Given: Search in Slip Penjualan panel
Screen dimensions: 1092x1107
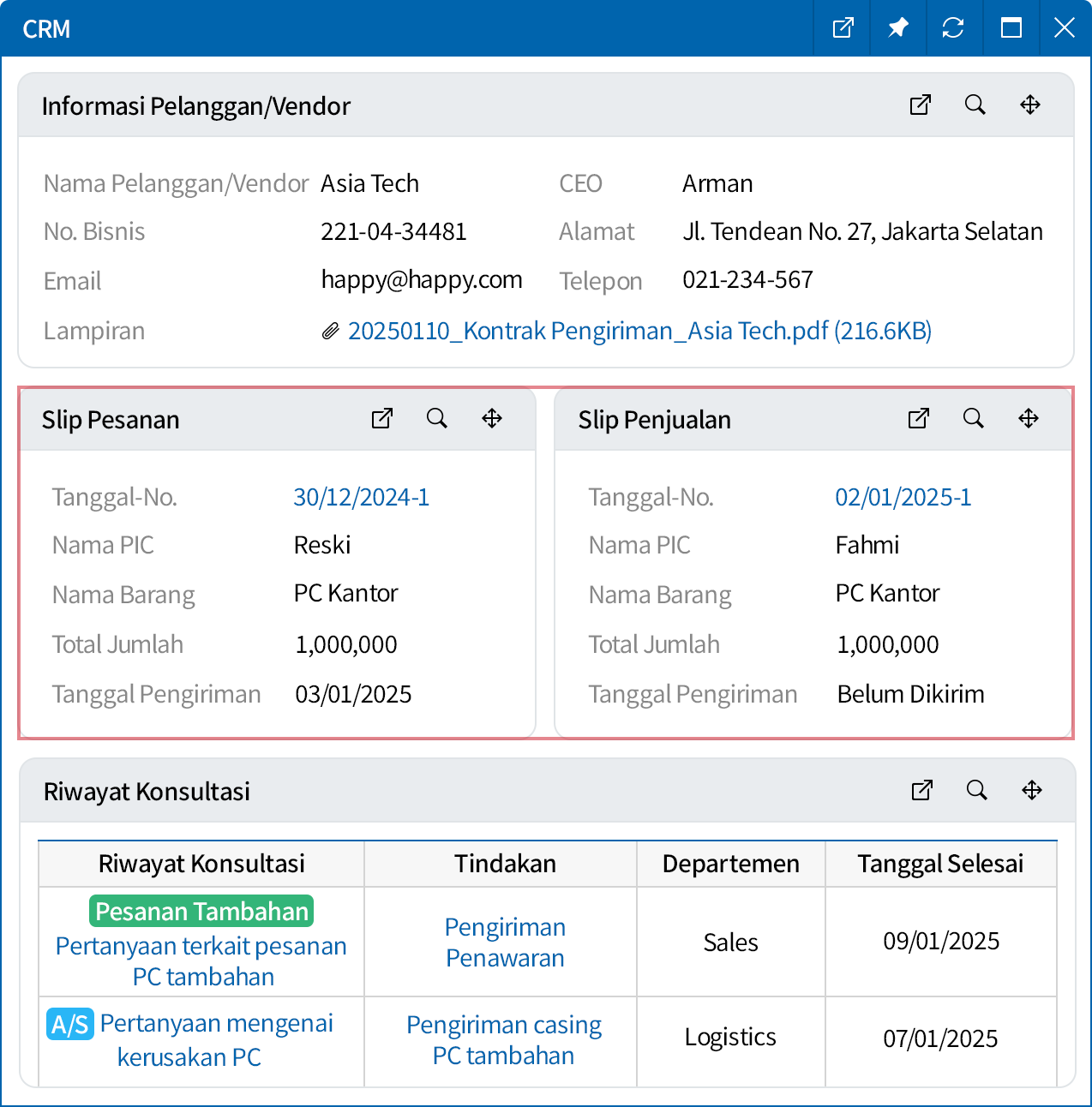Looking at the screenshot, I should 974,418.
